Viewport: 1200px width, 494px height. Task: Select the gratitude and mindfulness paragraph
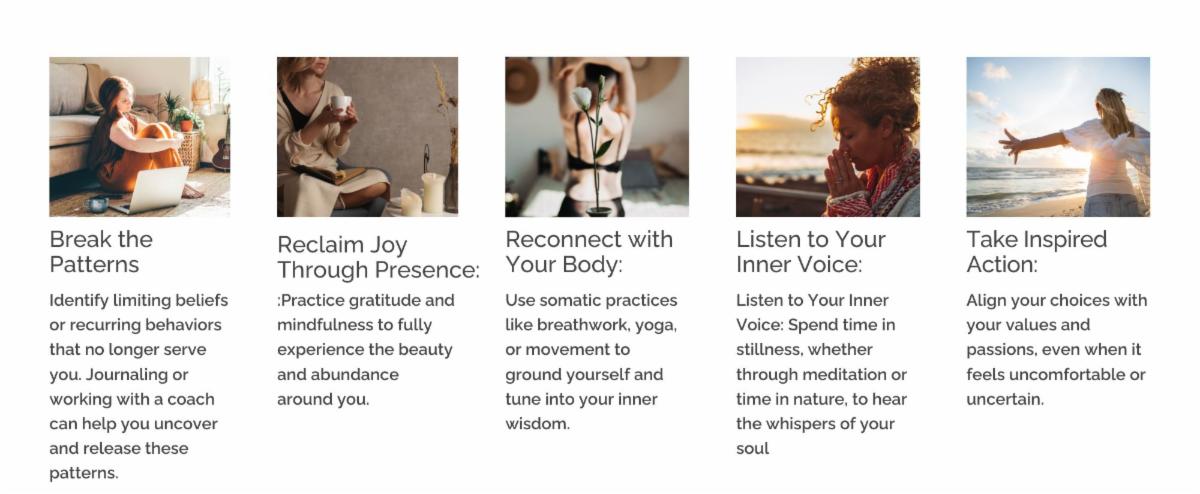pyautogui.click(x=366, y=349)
